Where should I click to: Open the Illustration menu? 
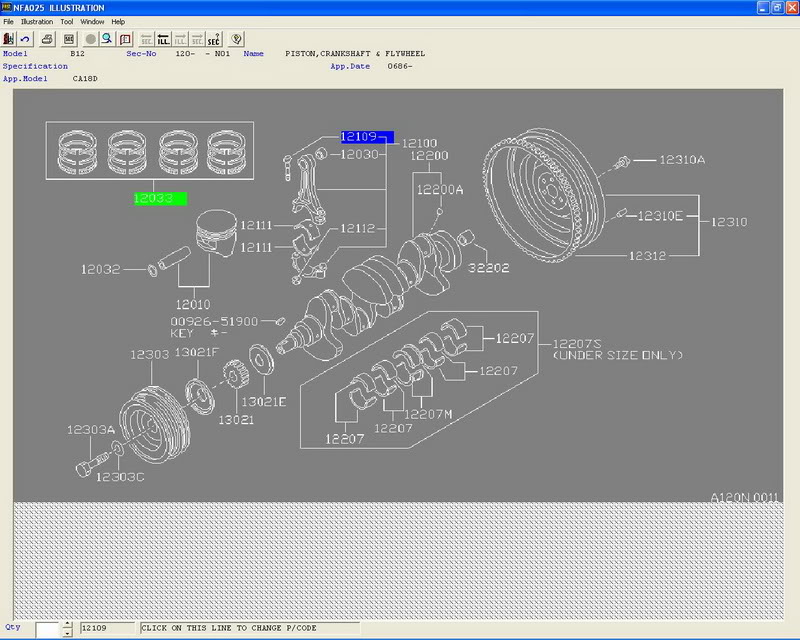click(37, 21)
